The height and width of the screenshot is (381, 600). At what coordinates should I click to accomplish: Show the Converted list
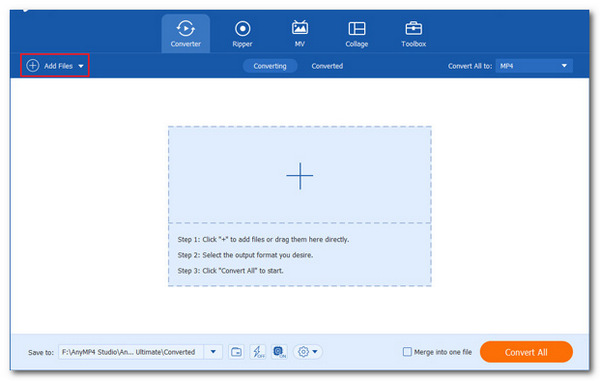[327, 66]
